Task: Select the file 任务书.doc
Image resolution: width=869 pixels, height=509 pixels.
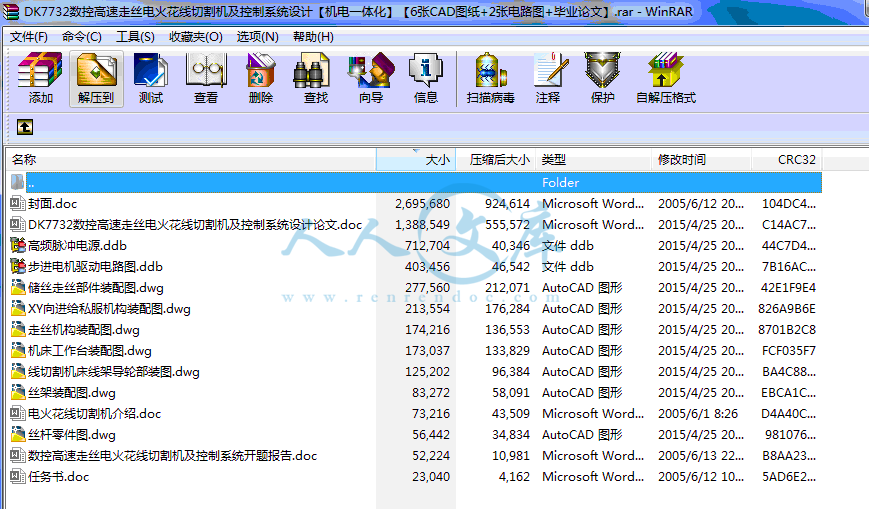Action: [59, 476]
